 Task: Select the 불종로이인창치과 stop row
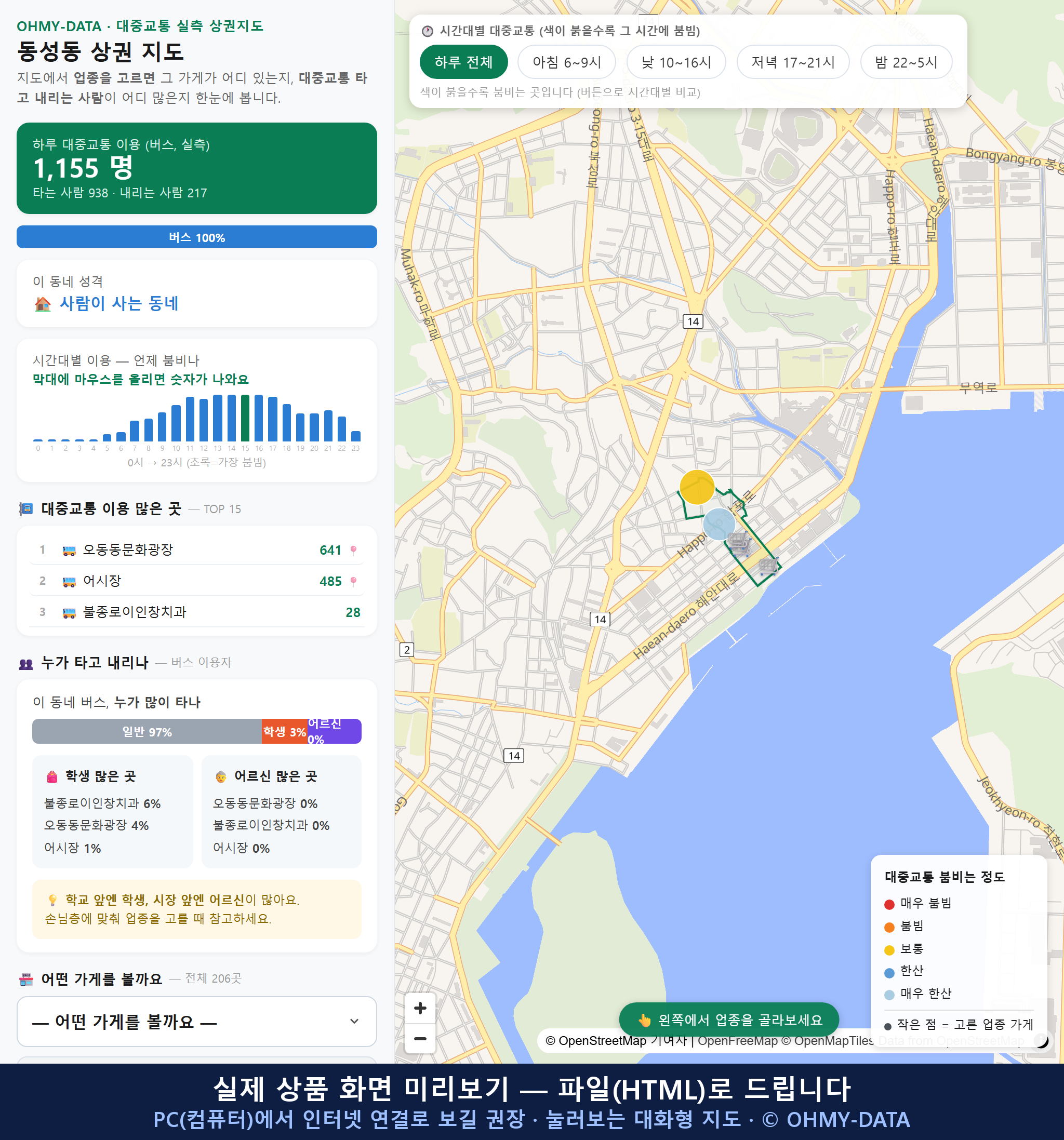coord(197,612)
